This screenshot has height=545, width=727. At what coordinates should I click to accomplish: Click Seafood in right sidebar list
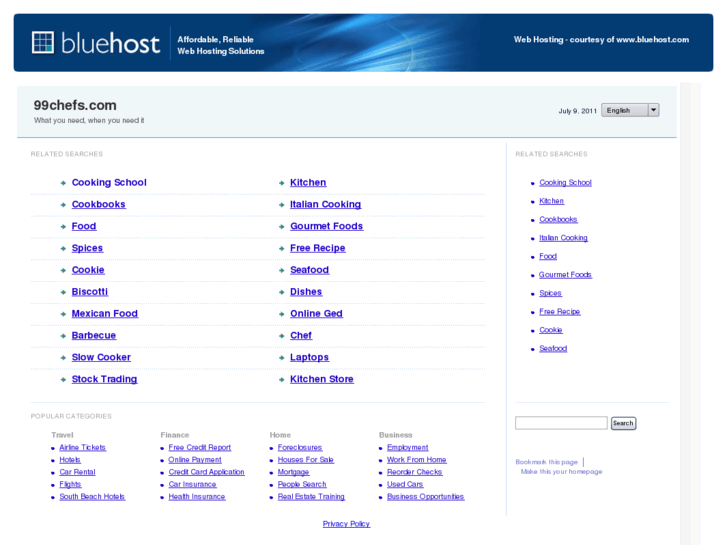pos(553,348)
